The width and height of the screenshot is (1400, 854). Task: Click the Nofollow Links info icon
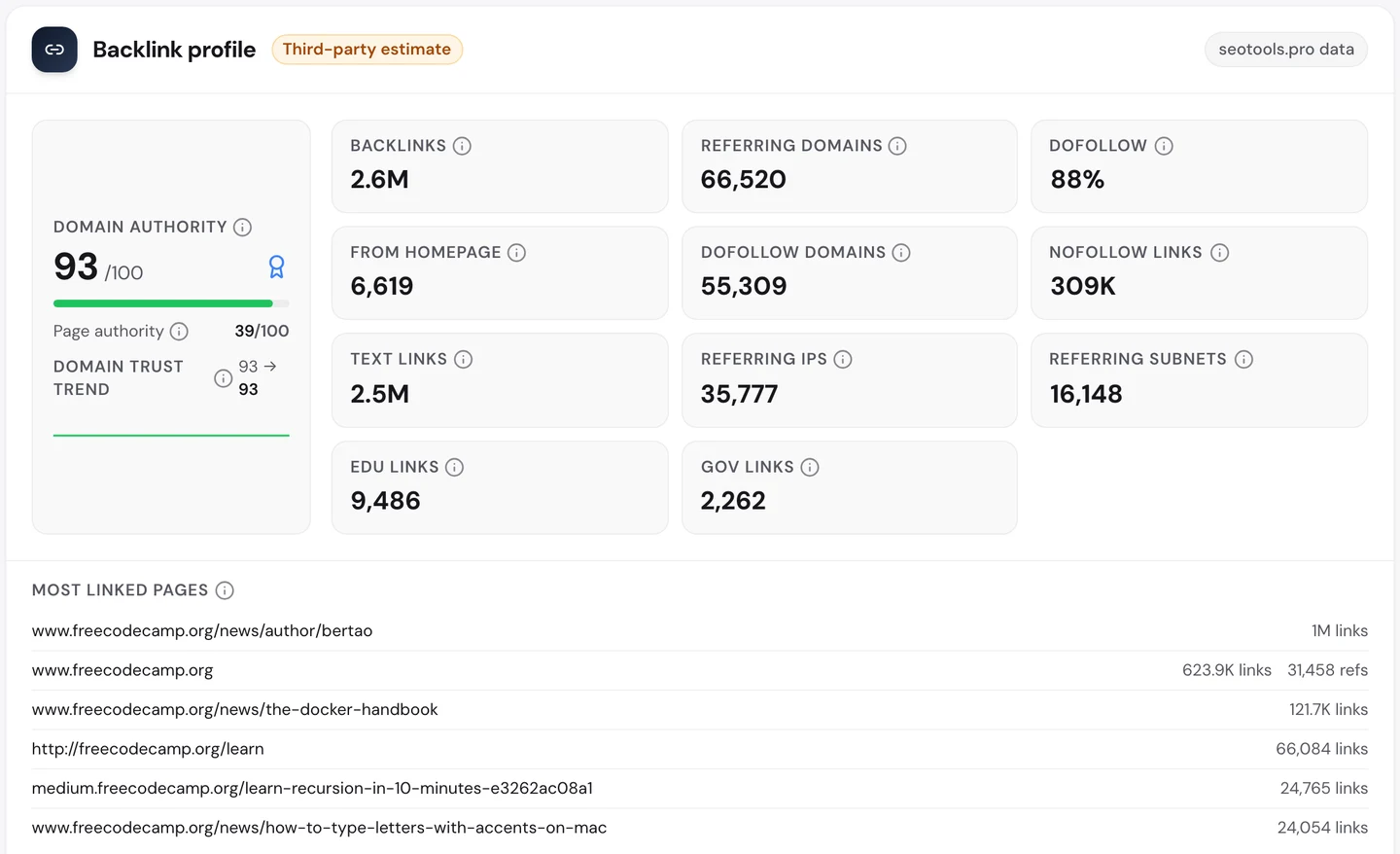coord(1220,253)
